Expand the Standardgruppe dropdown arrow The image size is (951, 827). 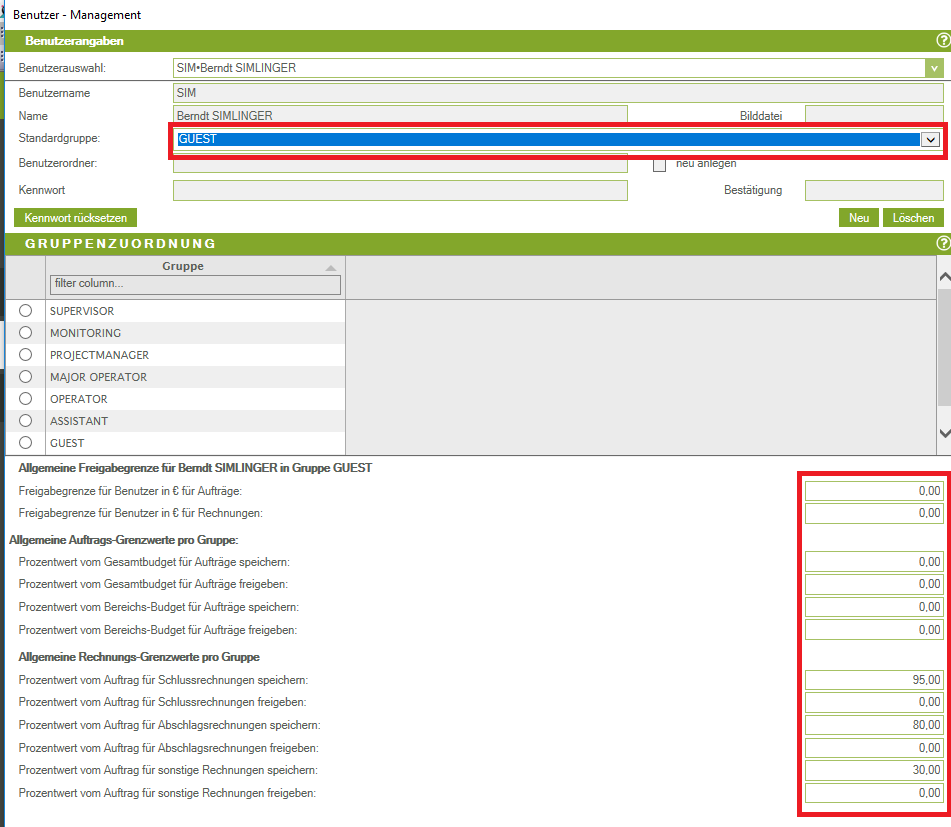click(x=930, y=140)
